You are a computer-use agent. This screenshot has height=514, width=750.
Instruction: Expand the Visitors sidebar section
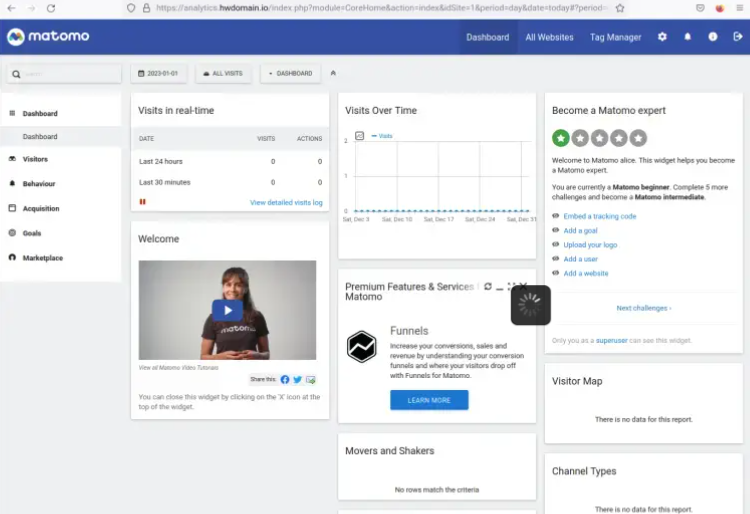click(35, 159)
